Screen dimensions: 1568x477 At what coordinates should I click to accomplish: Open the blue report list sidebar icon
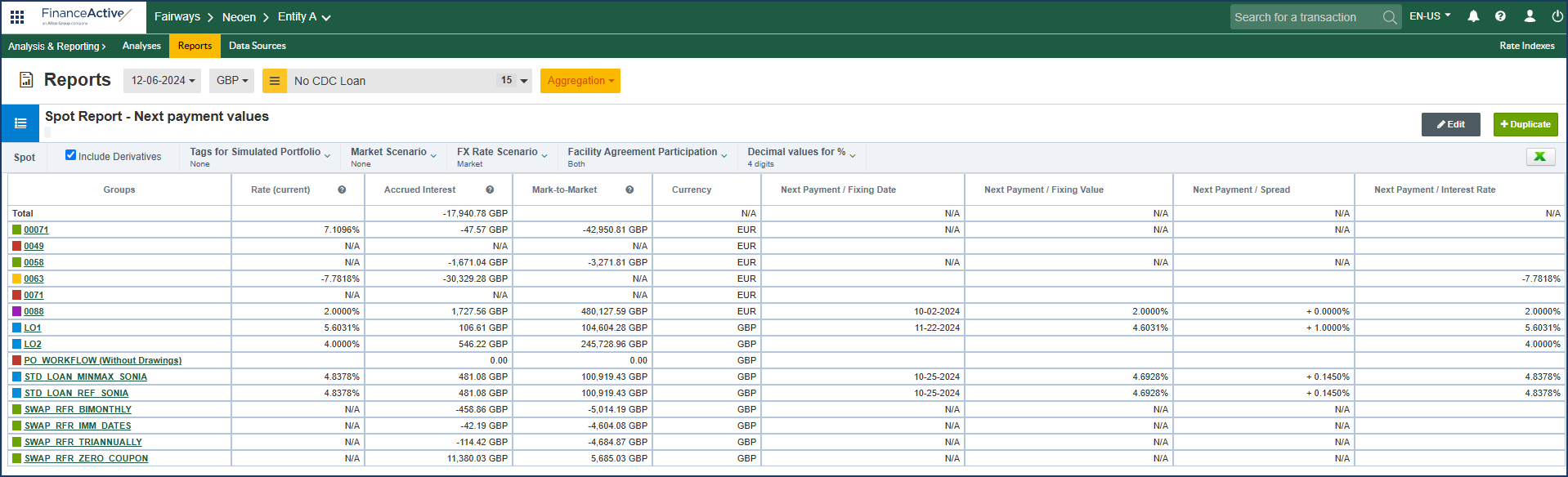click(20, 123)
